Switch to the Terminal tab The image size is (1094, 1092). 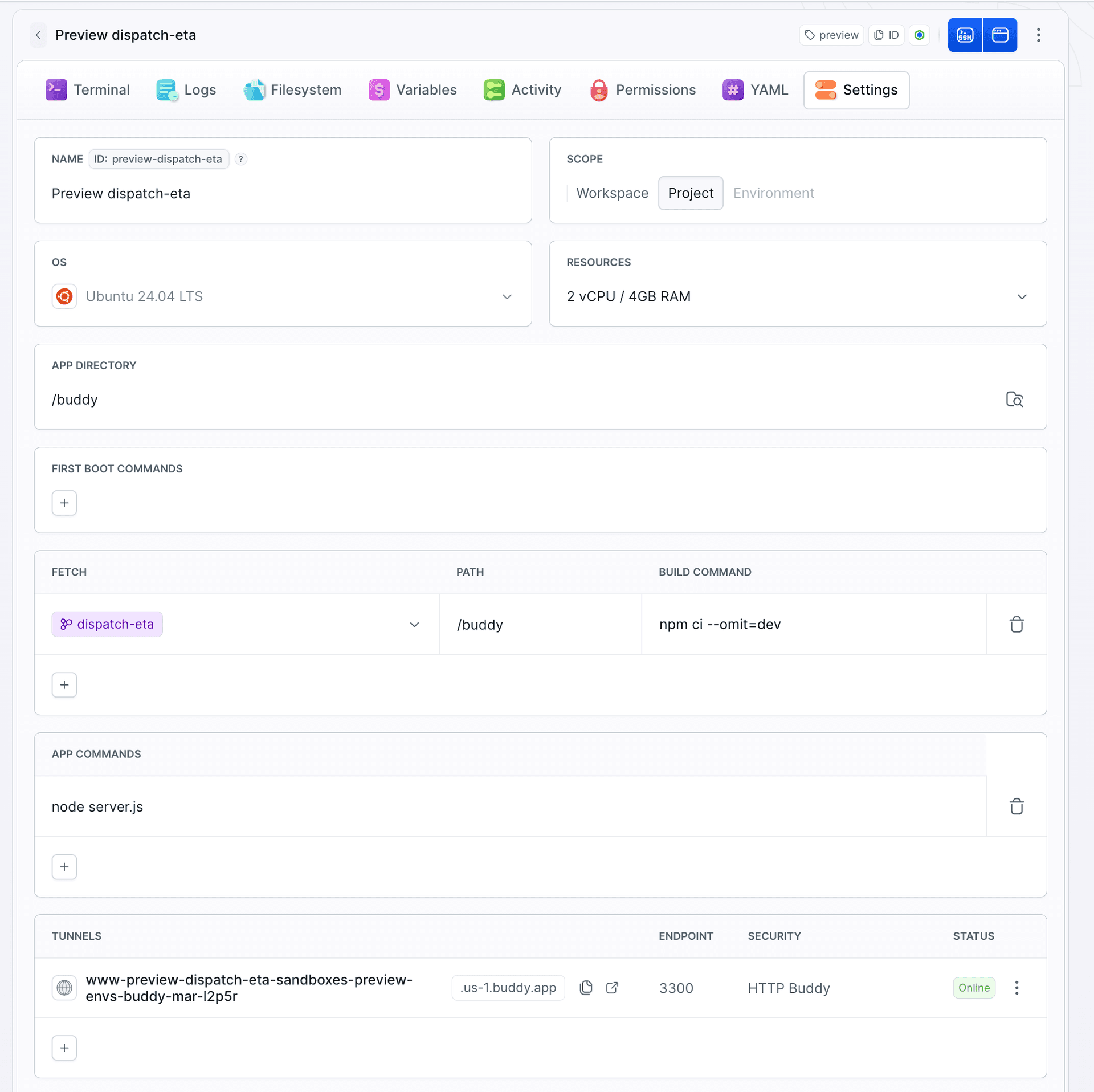[x=88, y=90]
